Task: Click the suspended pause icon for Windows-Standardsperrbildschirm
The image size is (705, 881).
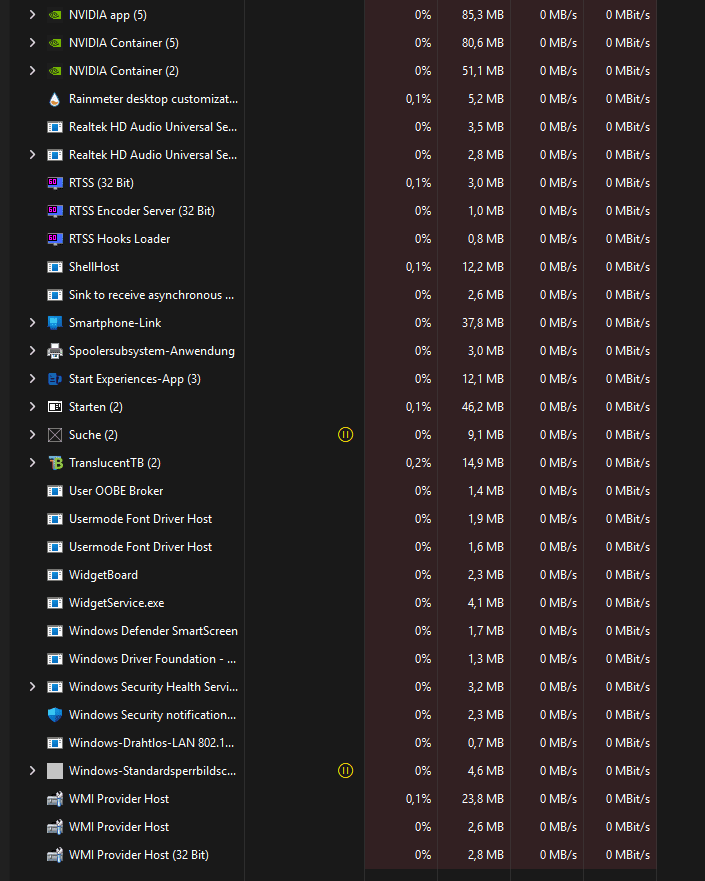Action: (x=345, y=771)
